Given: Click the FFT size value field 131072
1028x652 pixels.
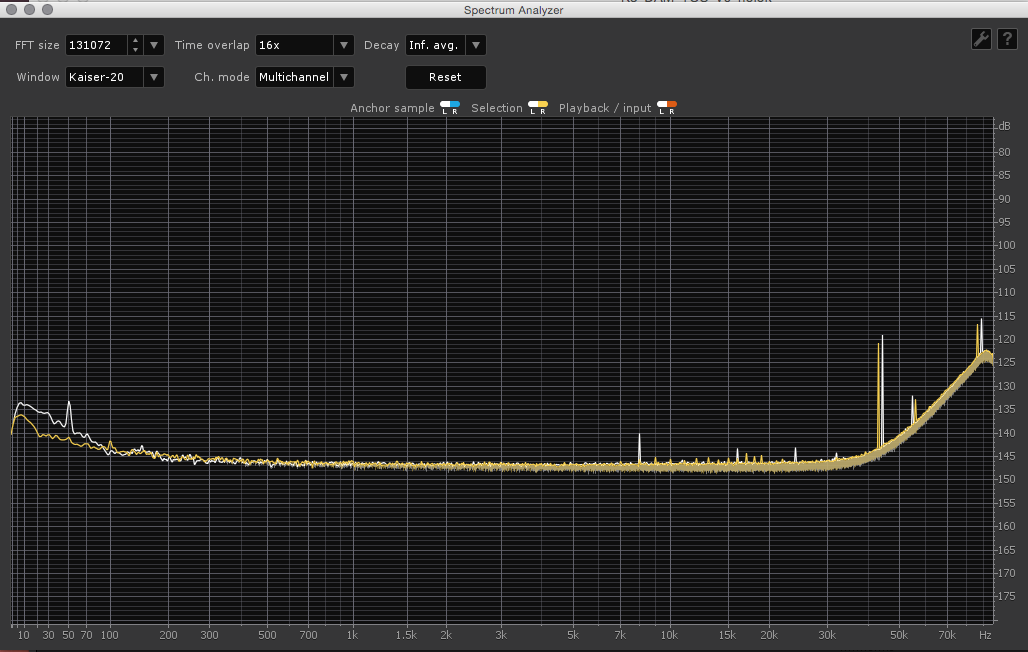Looking at the screenshot, I should [96, 45].
